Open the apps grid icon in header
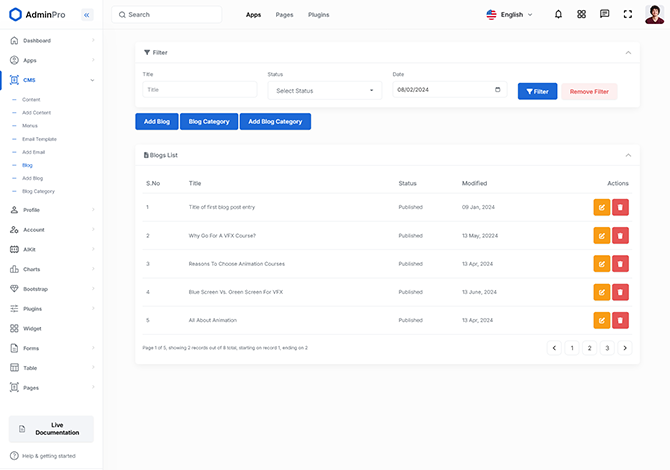 click(x=582, y=15)
